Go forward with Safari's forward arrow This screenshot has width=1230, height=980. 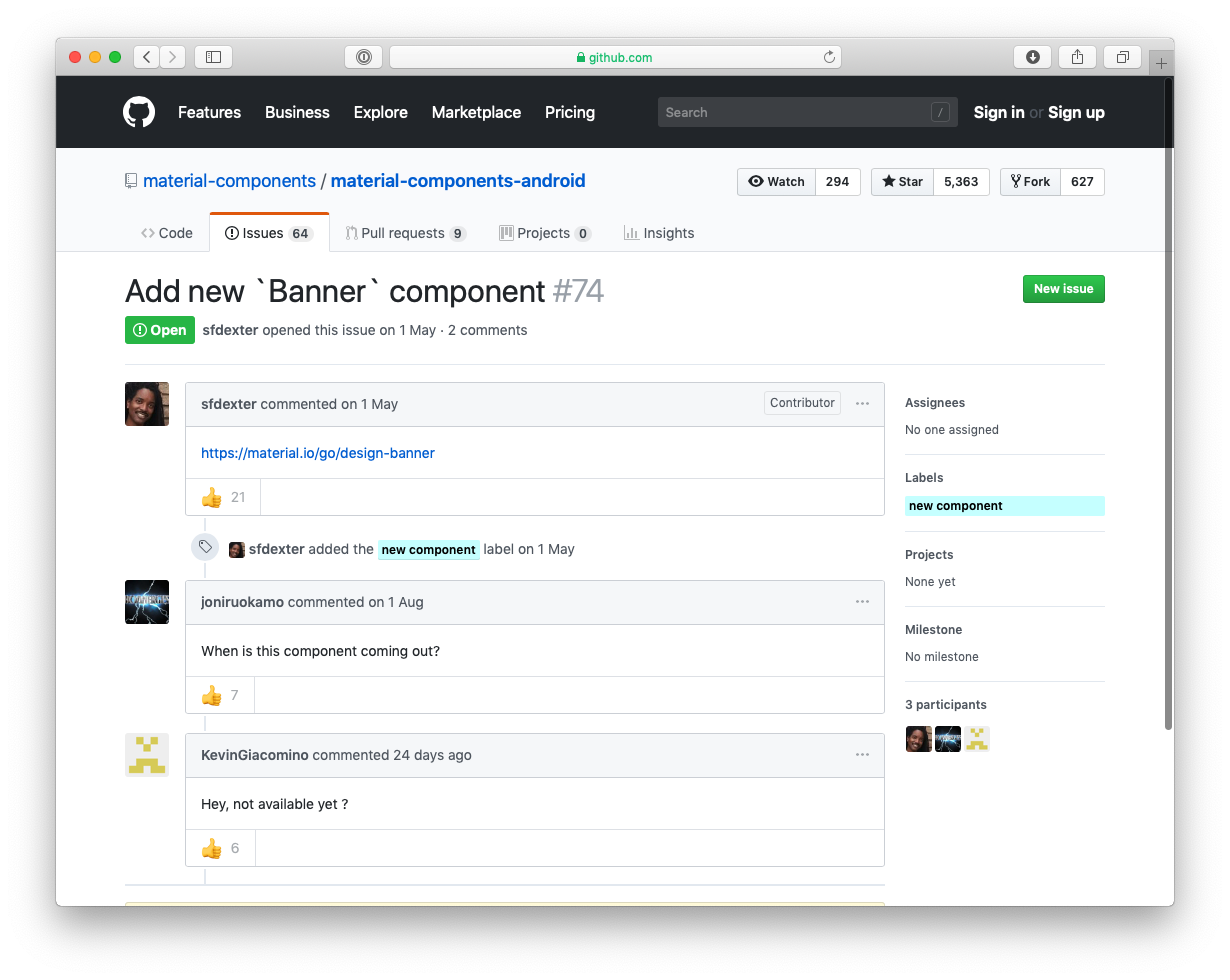[x=173, y=57]
